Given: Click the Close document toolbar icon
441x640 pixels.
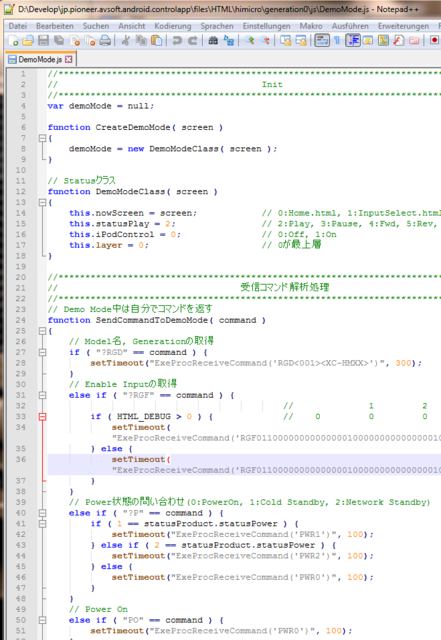Looking at the screenshot, I should tap(75, 40).
